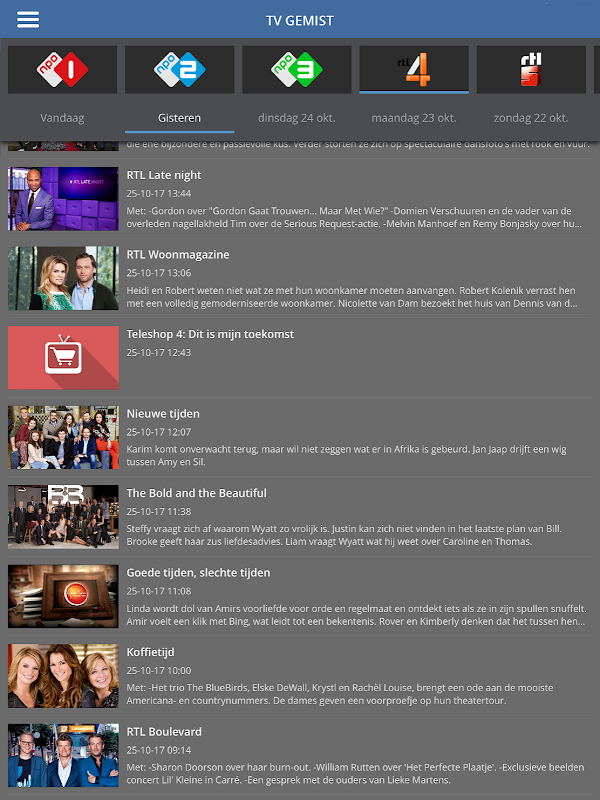Click the RTL Boulevard title
Screen dimensions: 600x800
coord(164,732)
